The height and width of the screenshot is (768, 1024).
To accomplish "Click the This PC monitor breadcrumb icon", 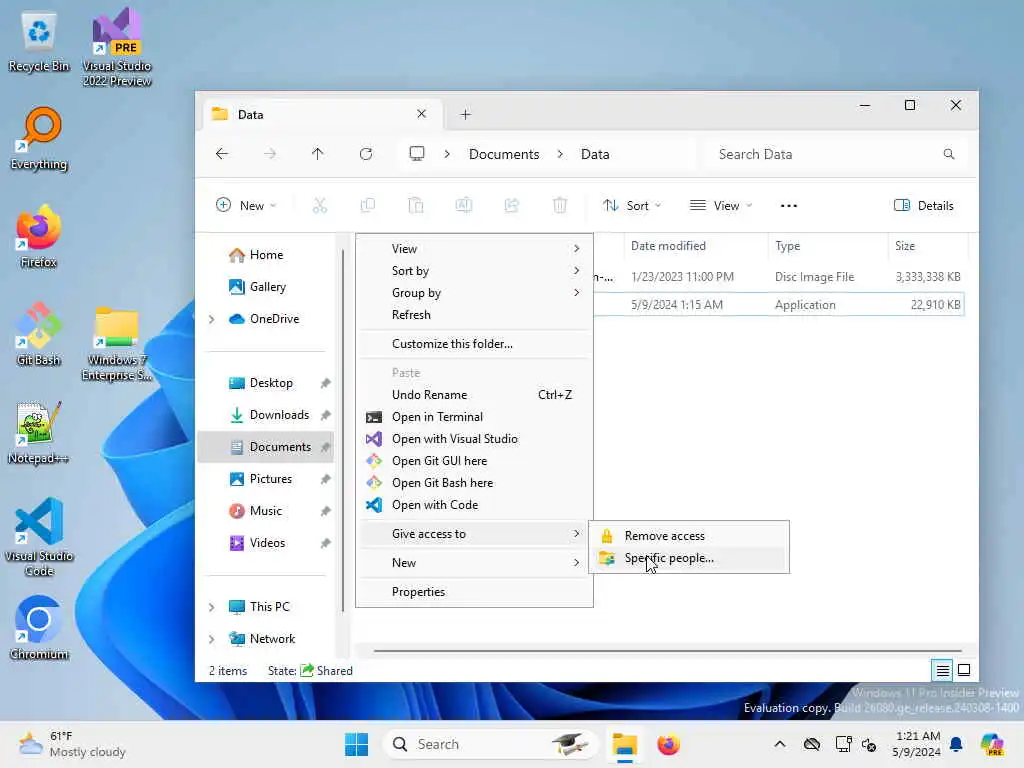I will coord(417,153).
